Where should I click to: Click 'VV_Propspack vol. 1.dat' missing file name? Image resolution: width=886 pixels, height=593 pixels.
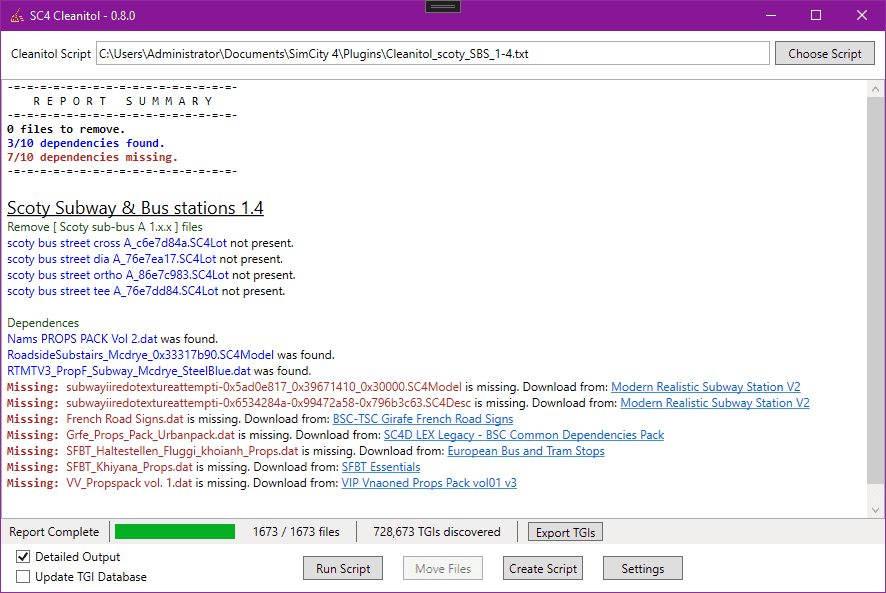click(x=129, y=483)
